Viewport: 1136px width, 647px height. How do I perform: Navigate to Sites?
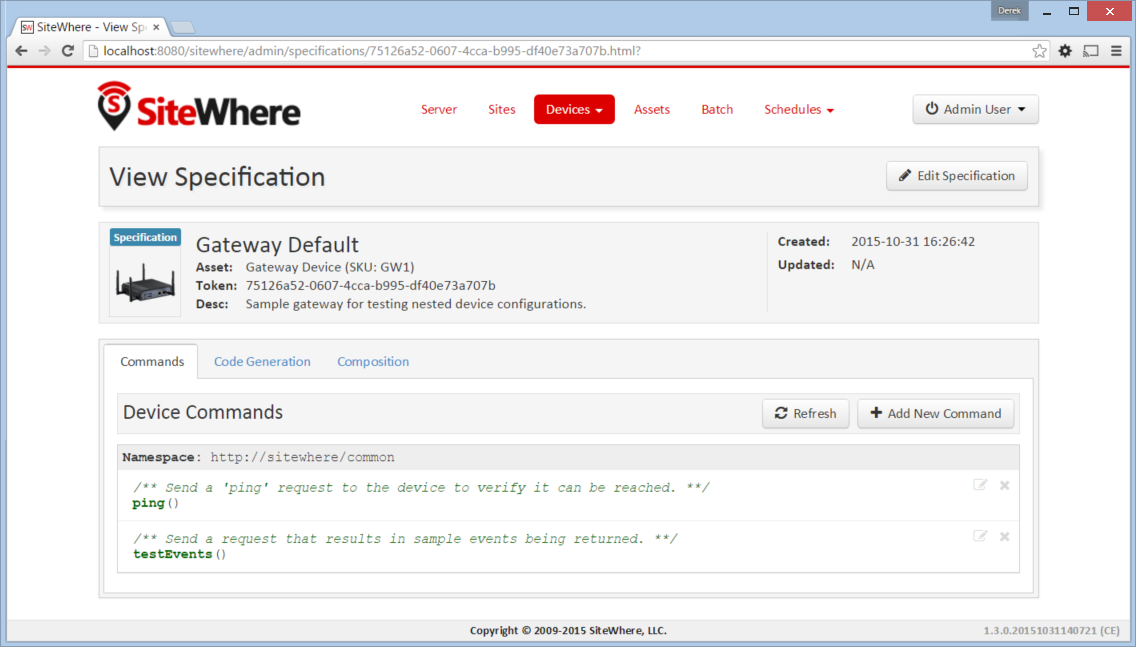[501, 109]
